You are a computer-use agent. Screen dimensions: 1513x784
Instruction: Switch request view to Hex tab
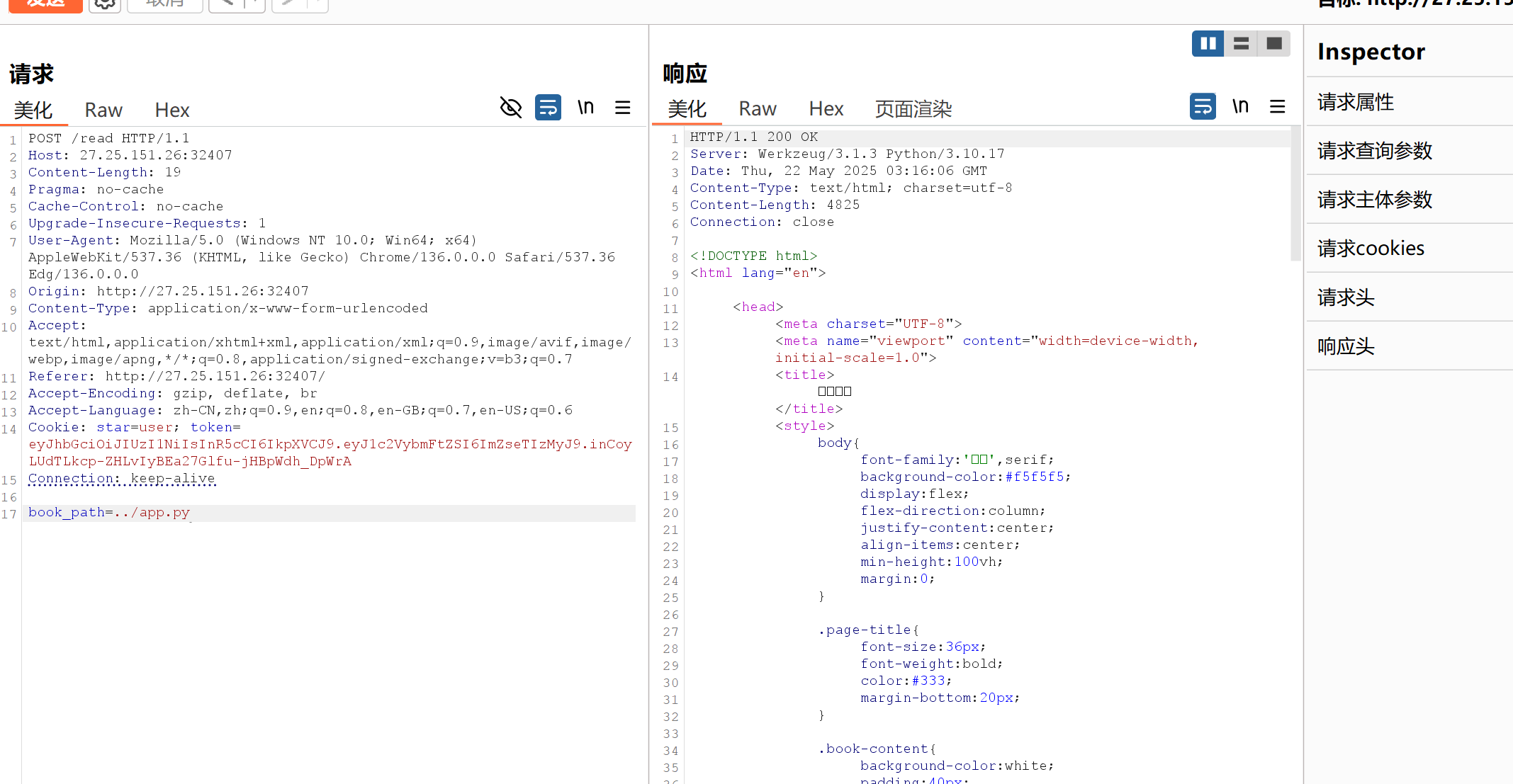pyautogui.click(x=172, y=110)
